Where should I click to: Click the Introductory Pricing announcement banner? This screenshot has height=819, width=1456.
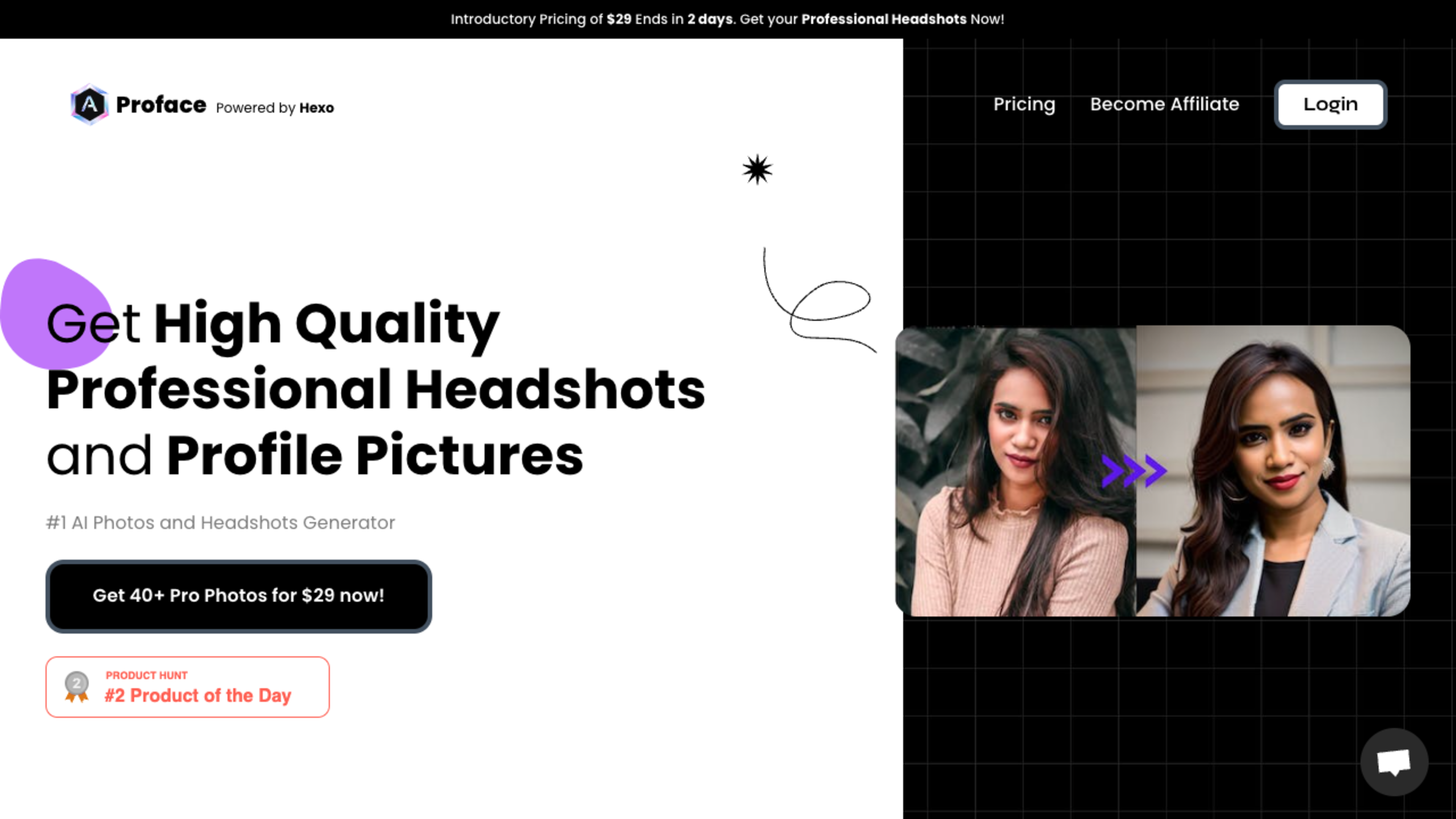pos(728,19)
